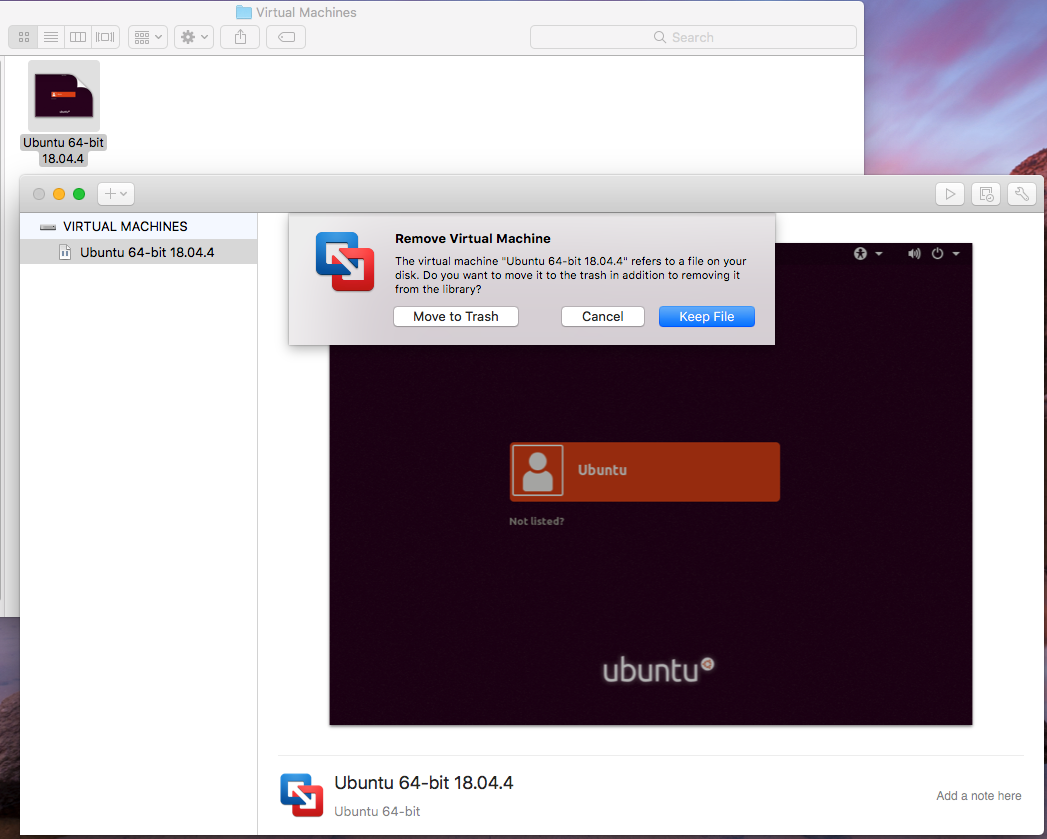Click the 'Not listed?' link
This screenshot has width=1047, height=839.
(x=536, y=521)
